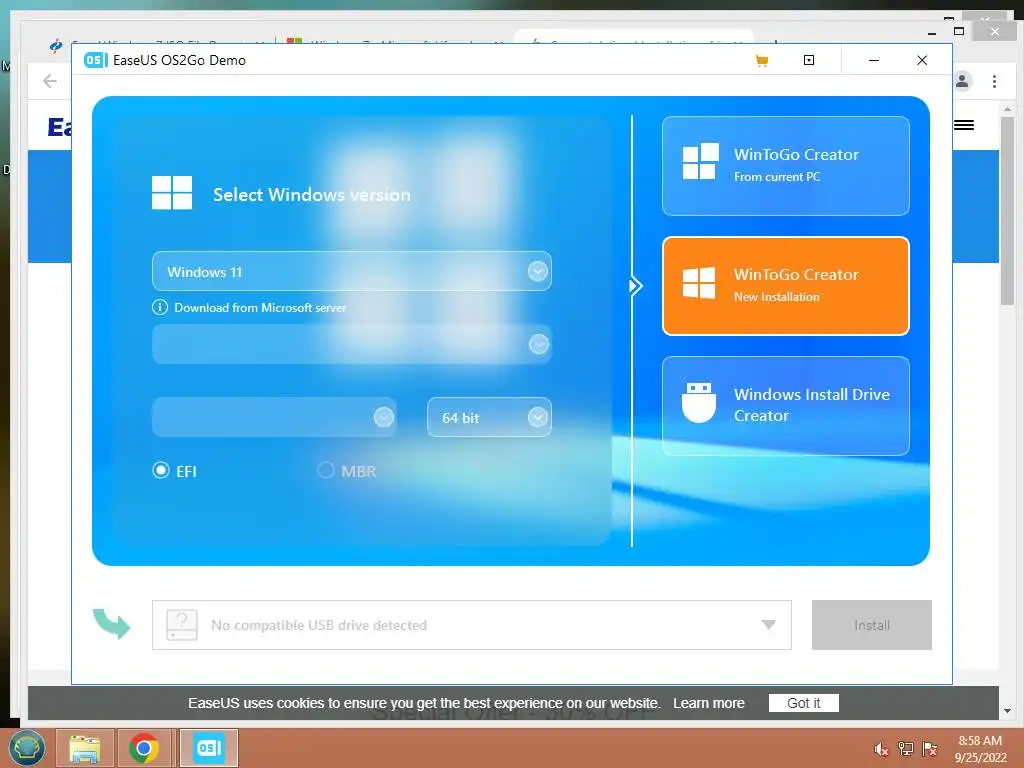Open the 64 bit architecture dropdown
This screenshot has height=768, width=1024.
click(x=489, y=417)
